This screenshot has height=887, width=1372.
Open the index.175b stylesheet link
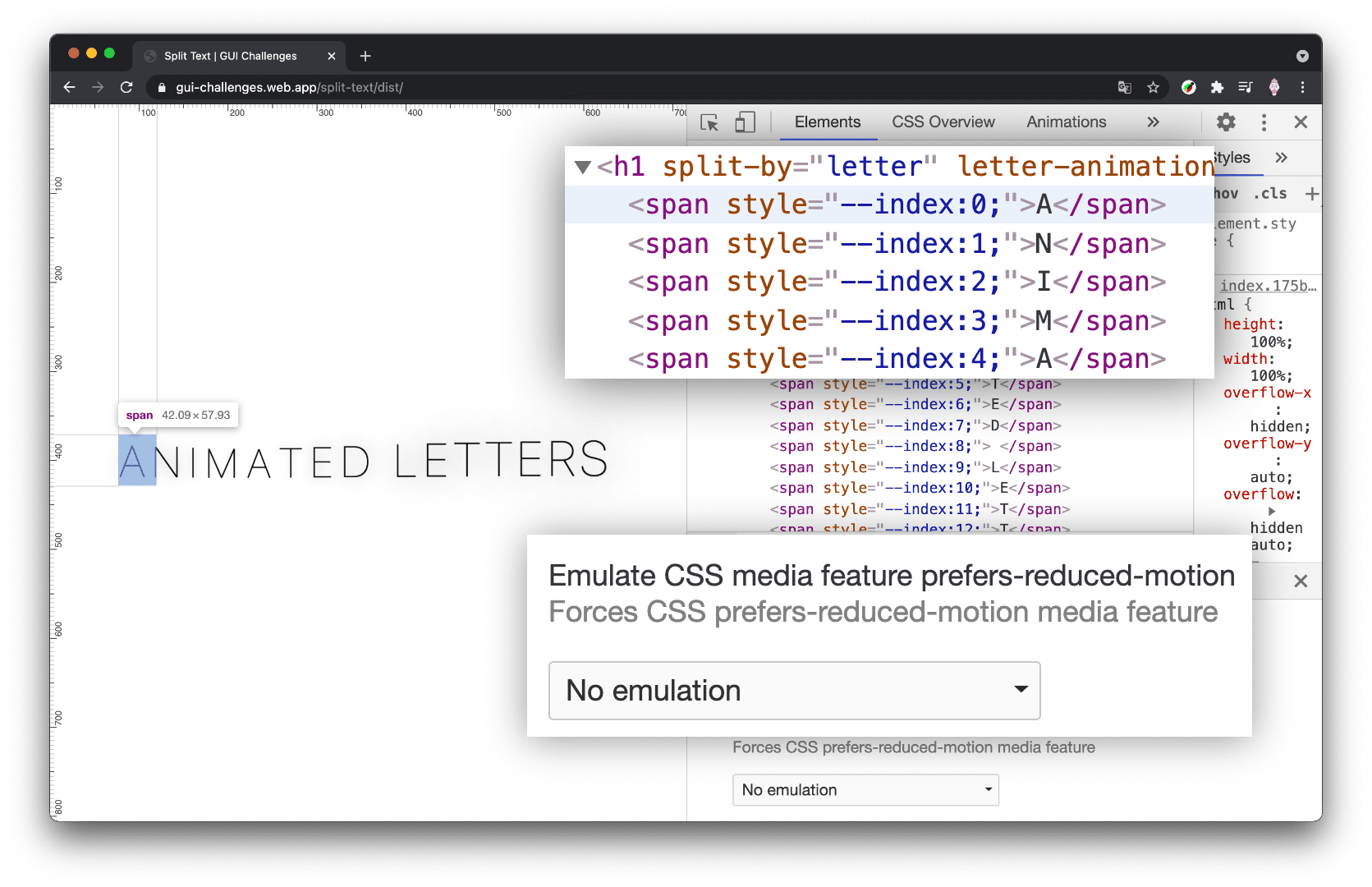[x=1264, y=285]
